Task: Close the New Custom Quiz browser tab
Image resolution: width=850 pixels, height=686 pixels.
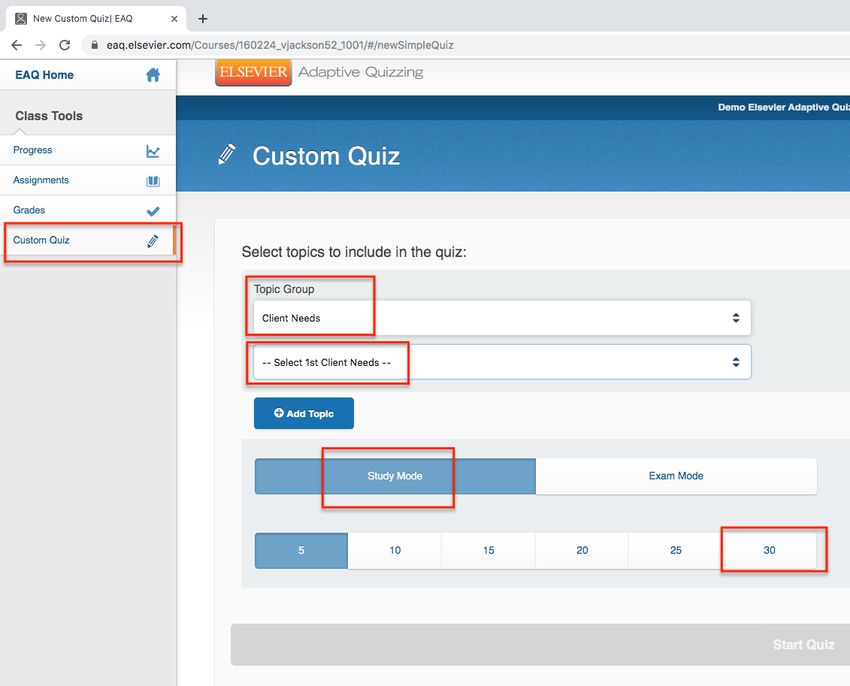Action: pos(174,19)
